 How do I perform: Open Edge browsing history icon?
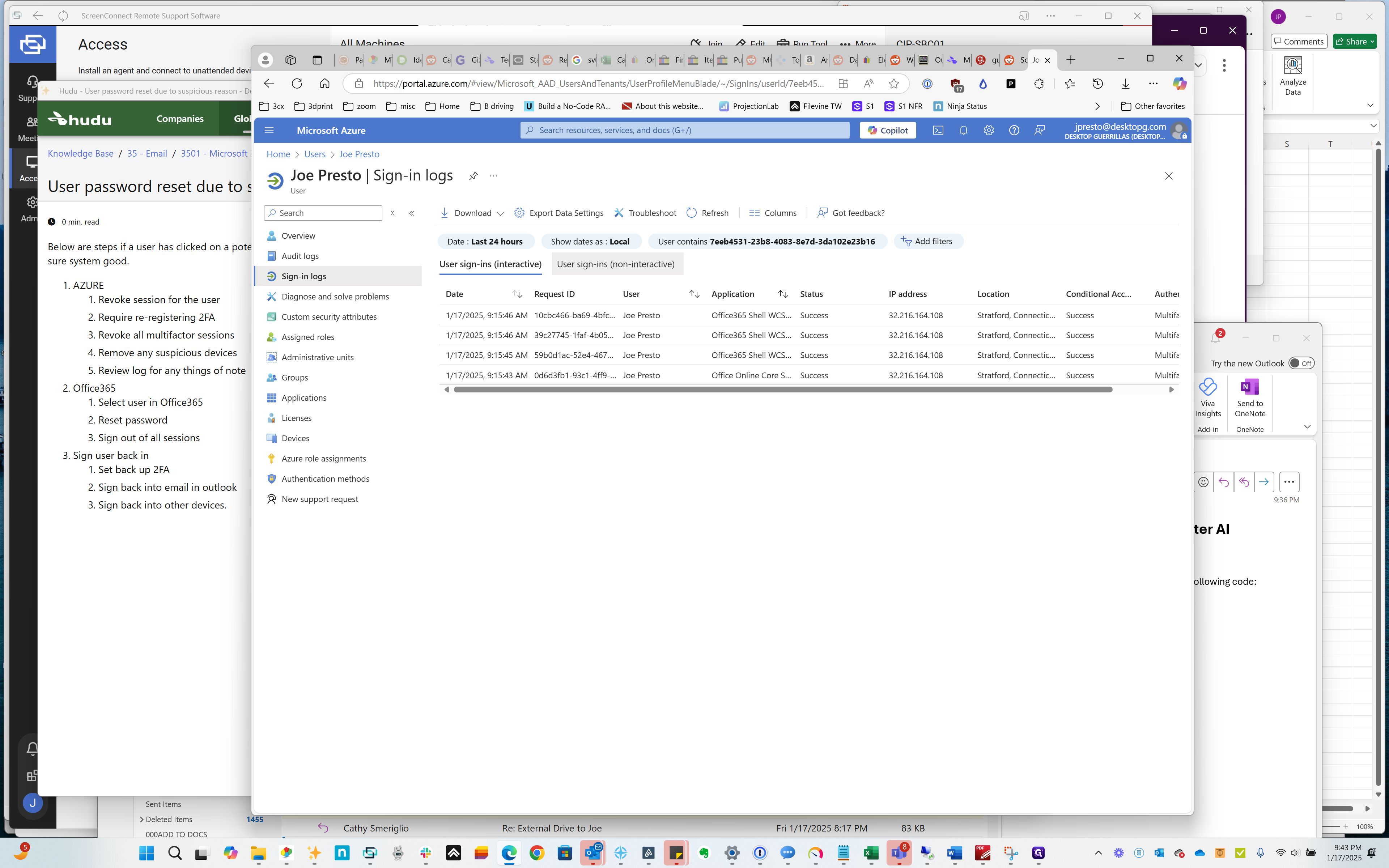[x=1097, y=84]
